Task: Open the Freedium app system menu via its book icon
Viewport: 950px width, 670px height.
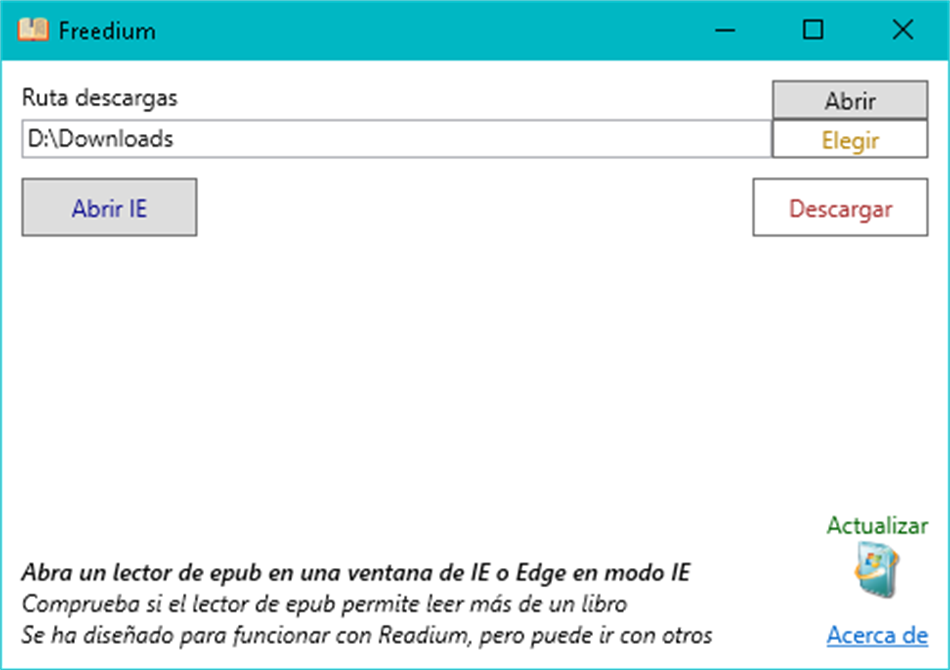Action: pos(33,30)
